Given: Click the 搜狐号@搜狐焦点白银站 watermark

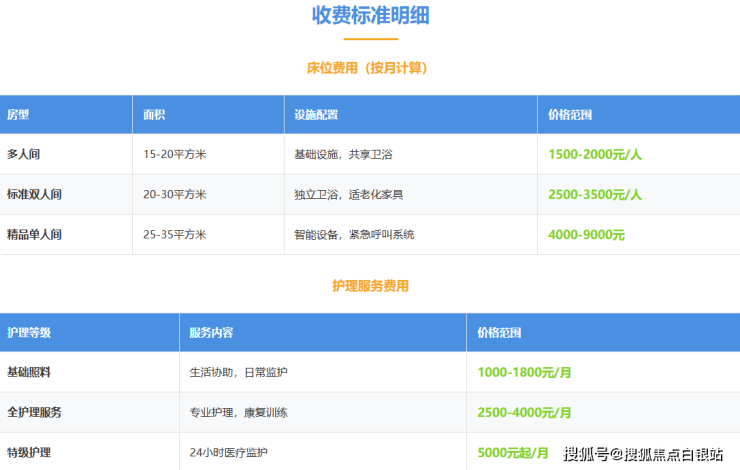Looking at the screenshot, I should pyautogui.click(x=643, y=455).
